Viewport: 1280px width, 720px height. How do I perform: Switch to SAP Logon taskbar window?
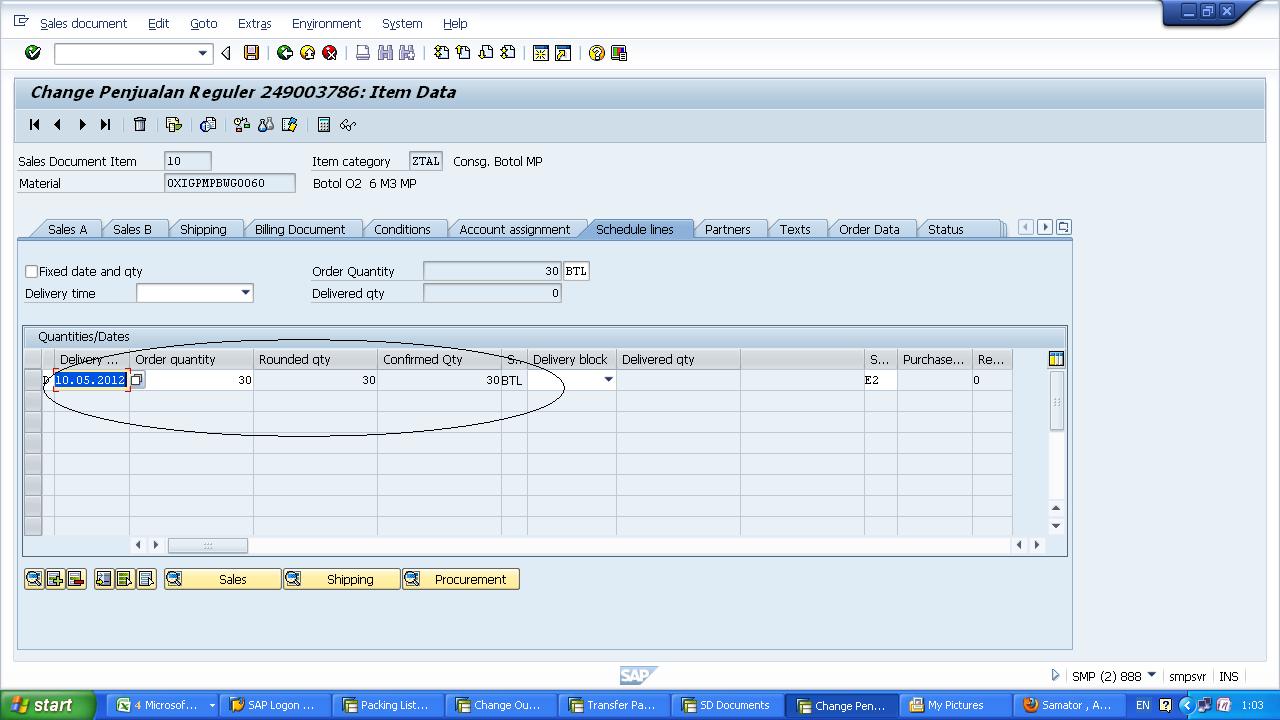click(x=273, y=705)
